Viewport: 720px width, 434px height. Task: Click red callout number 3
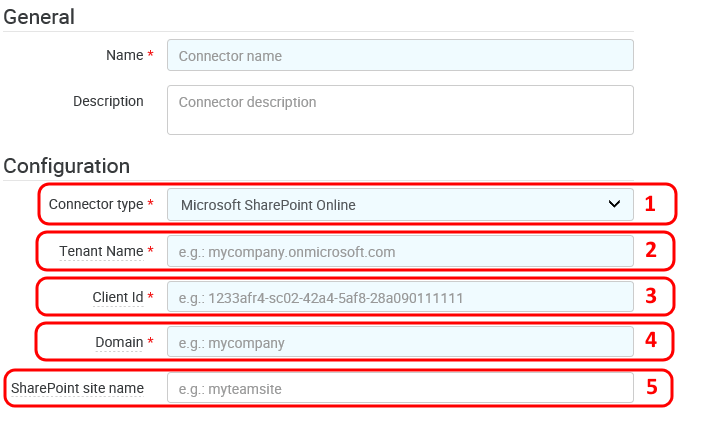tap(650, 296)
